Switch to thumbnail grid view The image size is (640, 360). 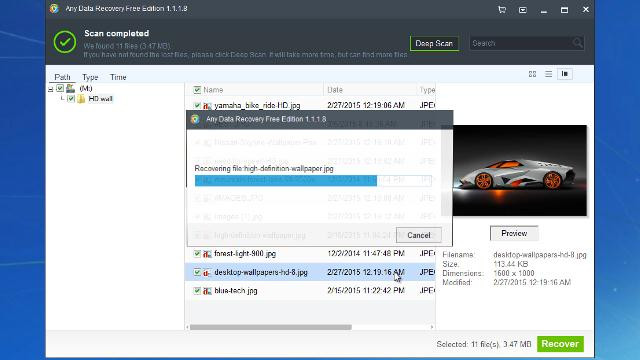coord(532,74)
